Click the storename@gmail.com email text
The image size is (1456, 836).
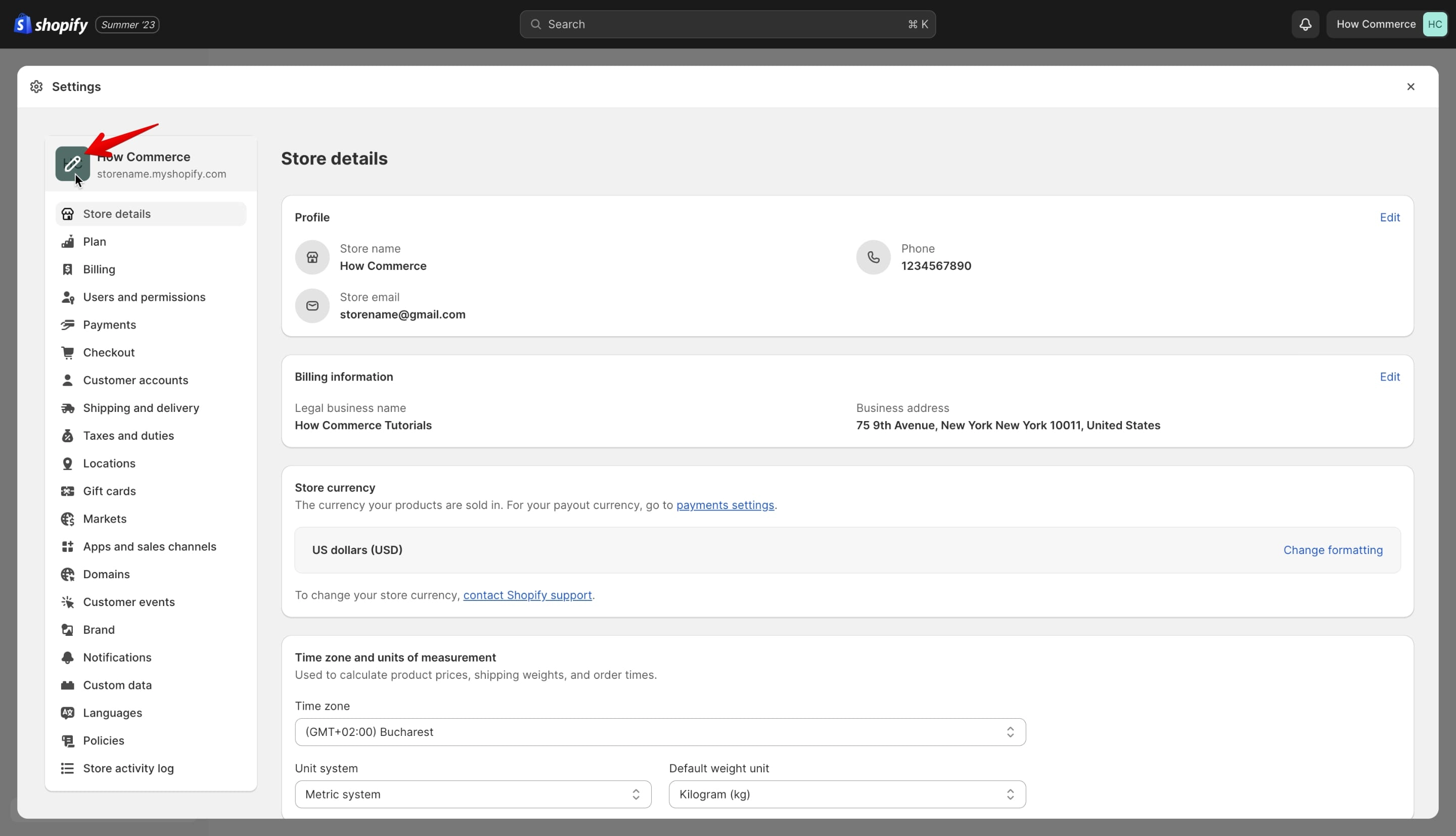(402, 315)
